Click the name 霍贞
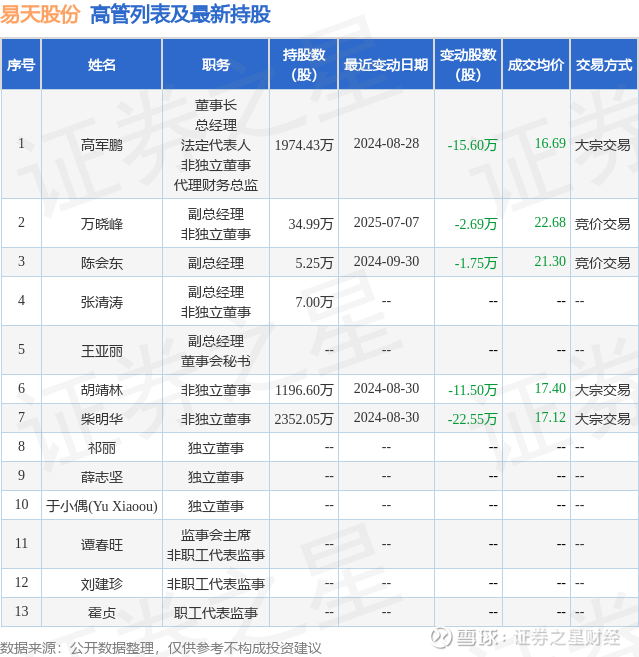Image resolution: width=639 pixels, height=657 pixels. click(101, 613)
